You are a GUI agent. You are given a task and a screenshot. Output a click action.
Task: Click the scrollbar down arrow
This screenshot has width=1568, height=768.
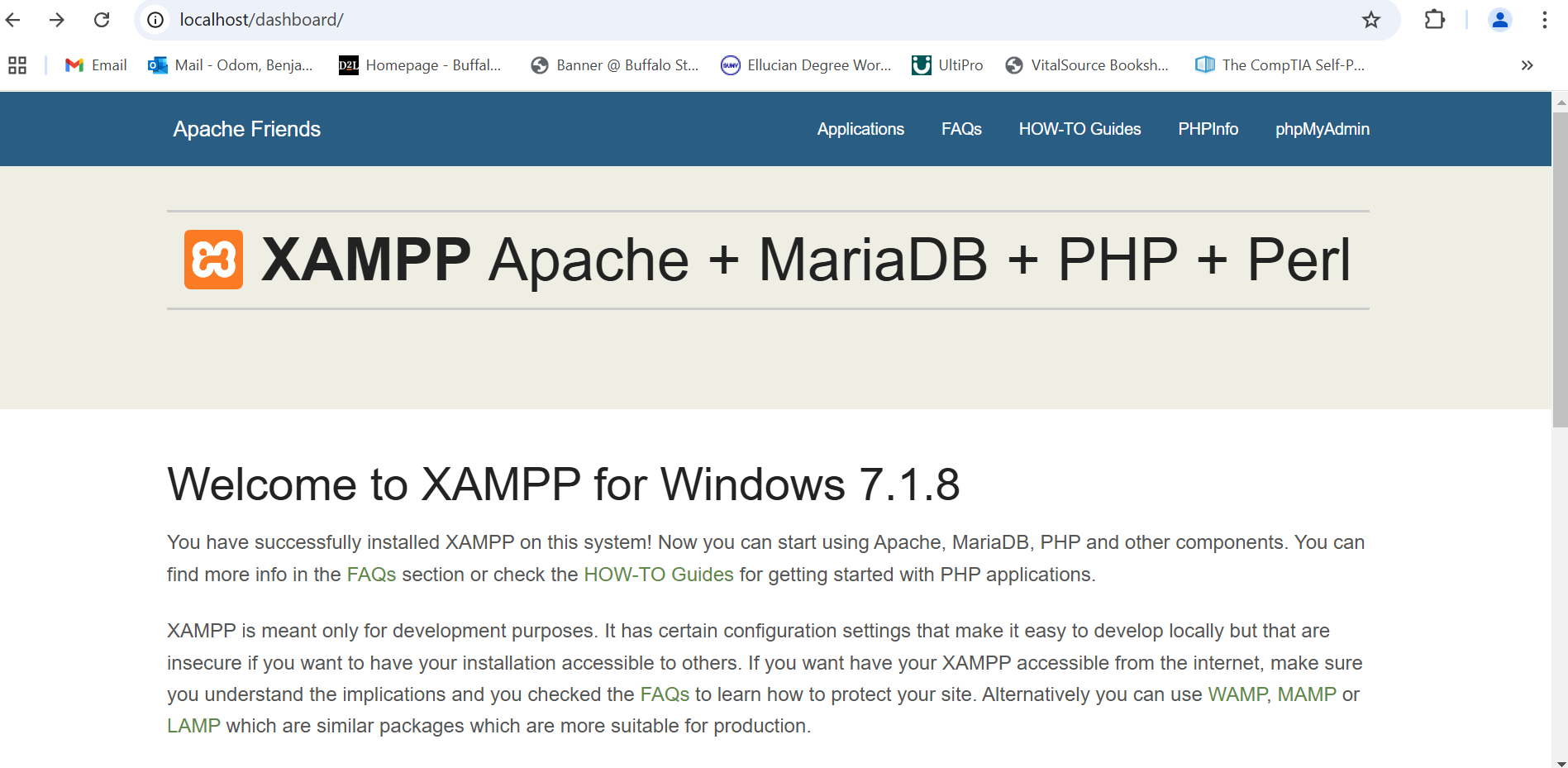tap(1561, 763)
